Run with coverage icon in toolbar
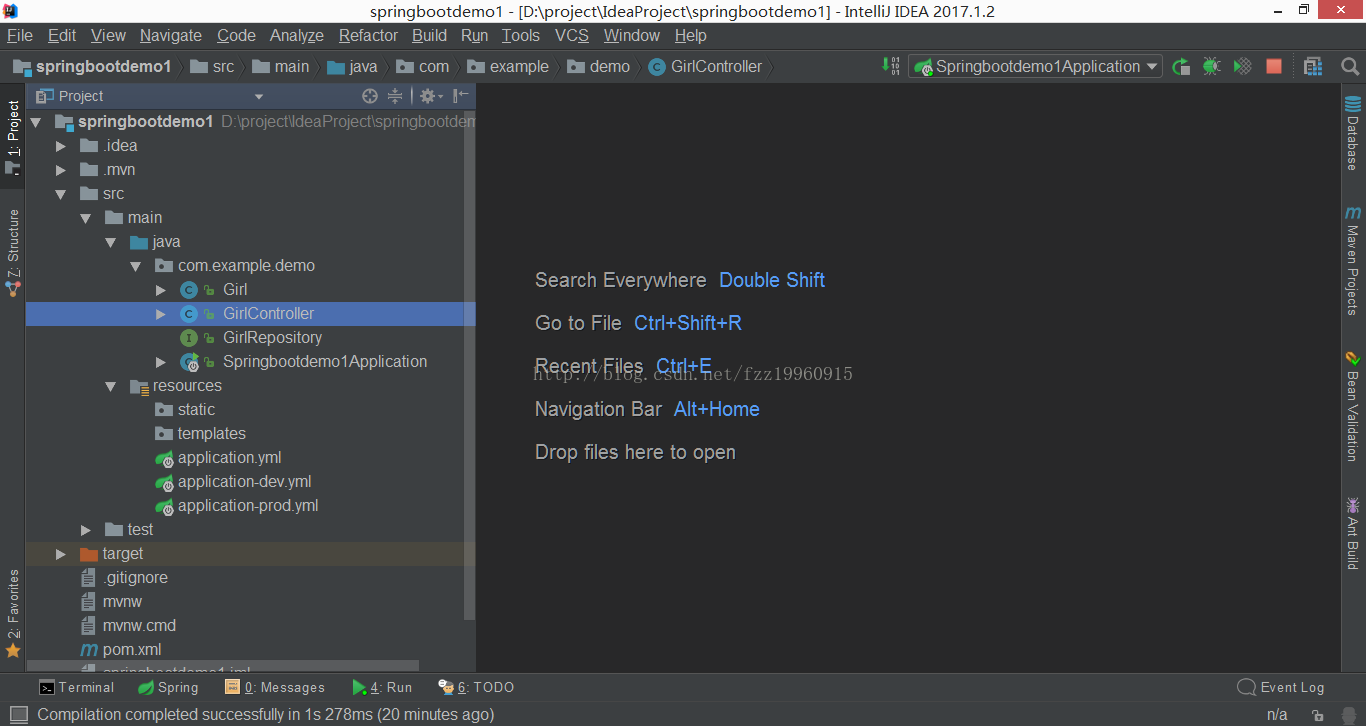This screenshot has width=1366, height=726. coord(1242,66)
